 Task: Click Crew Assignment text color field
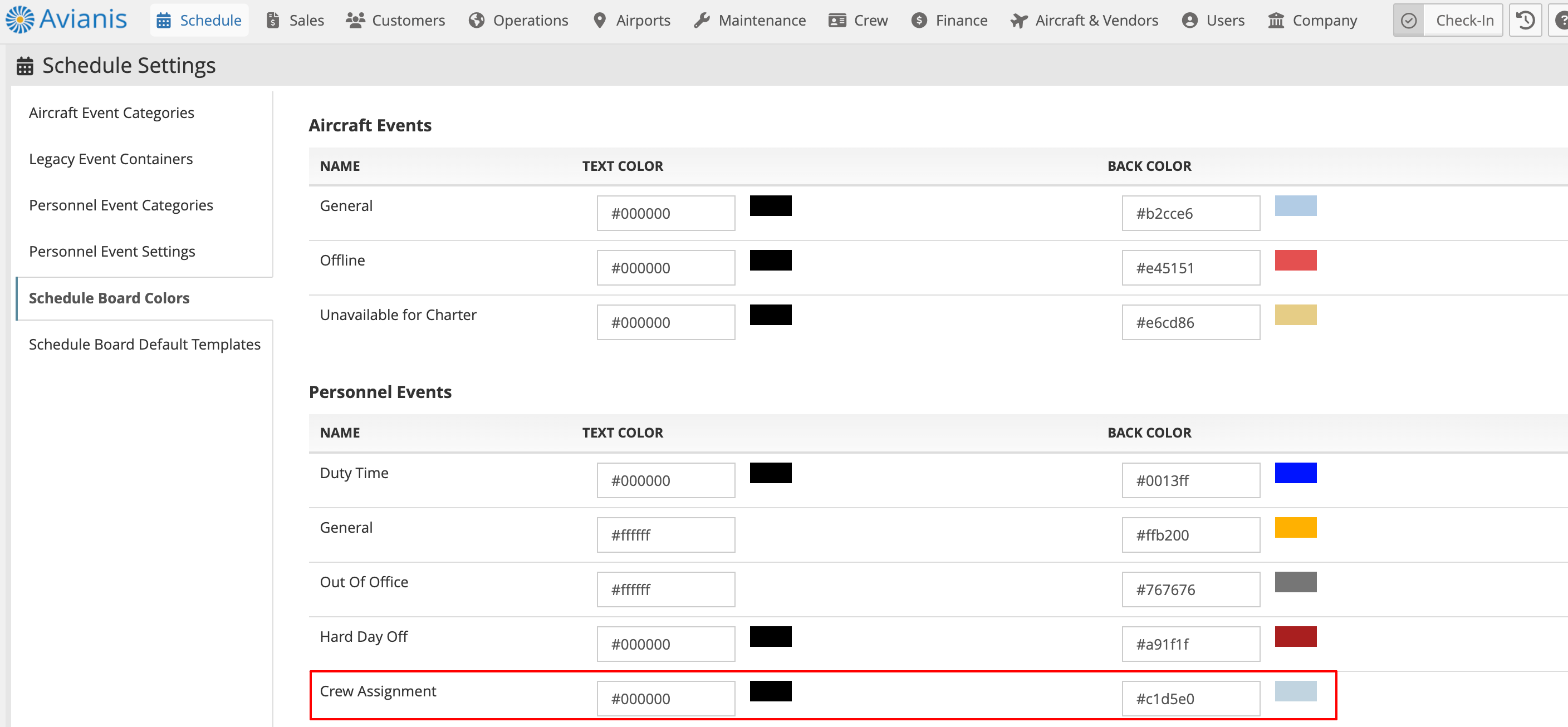click(665, 700)
